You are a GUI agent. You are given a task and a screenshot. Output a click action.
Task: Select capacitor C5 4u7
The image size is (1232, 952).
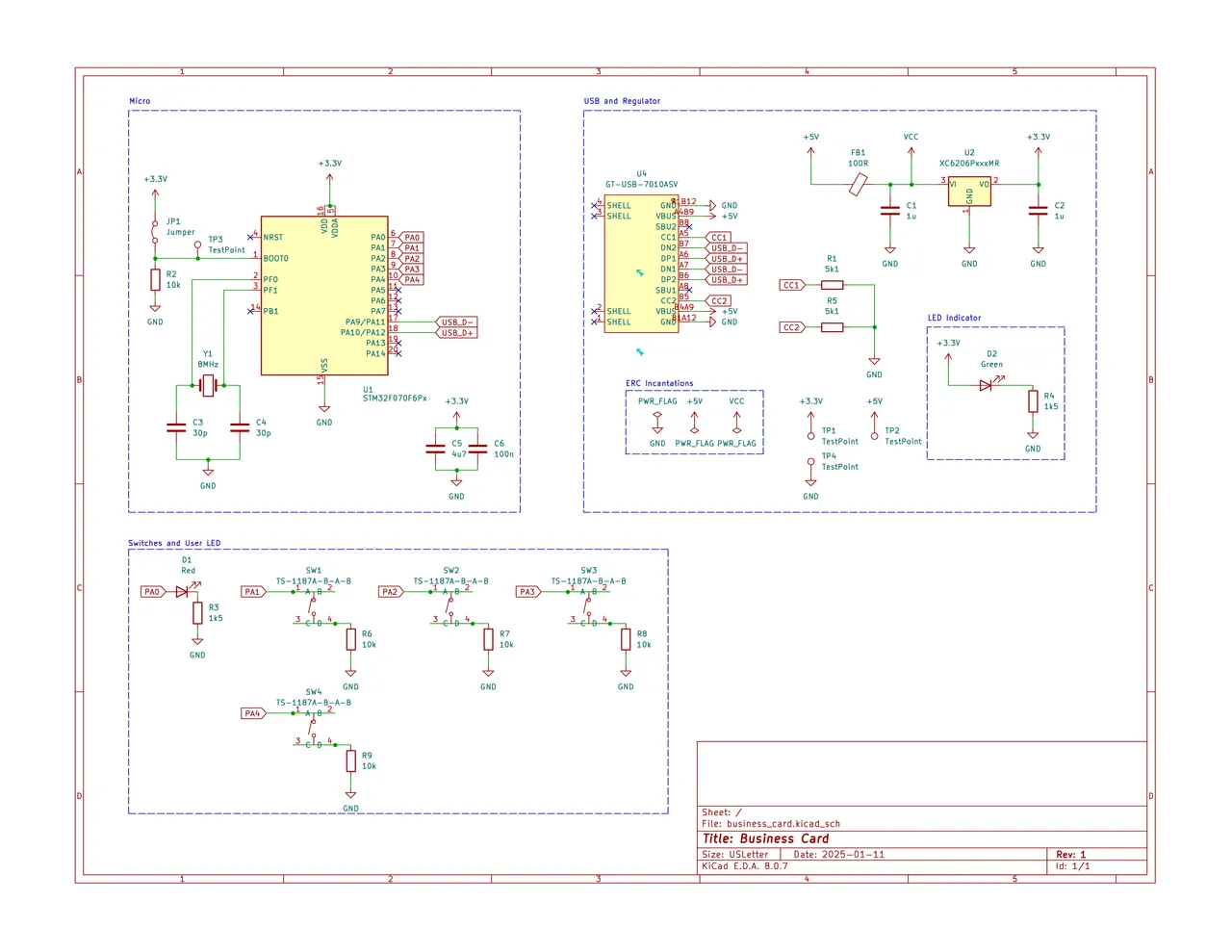click(x=435, y=449)
